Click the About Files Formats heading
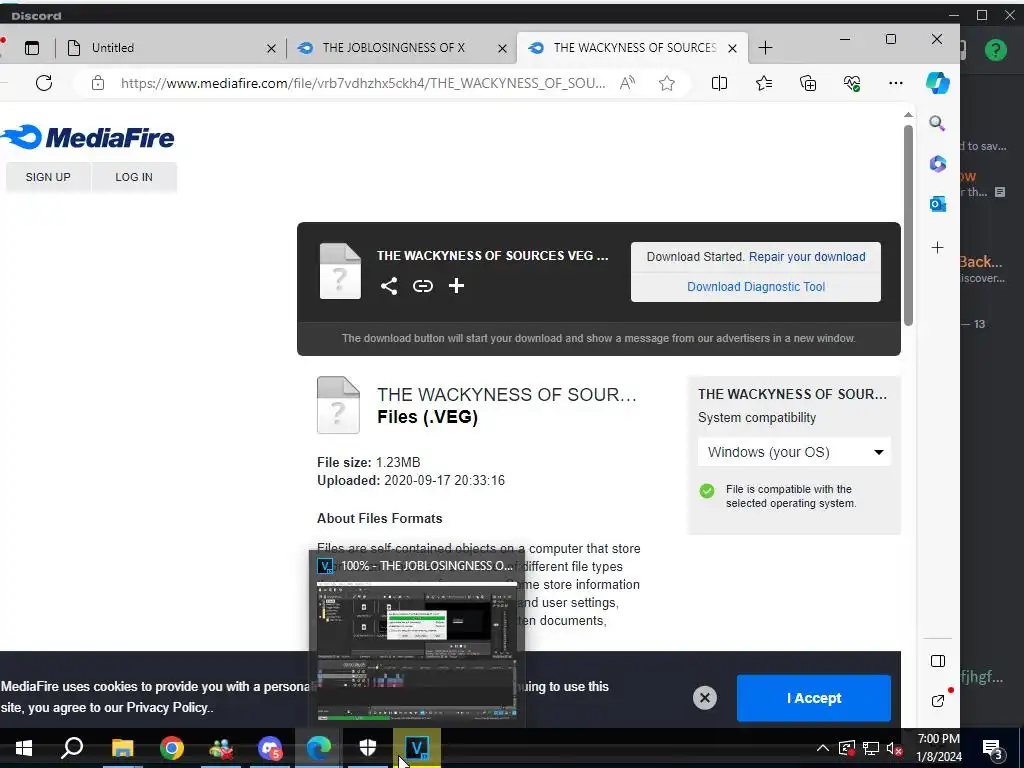 (379, 519)
